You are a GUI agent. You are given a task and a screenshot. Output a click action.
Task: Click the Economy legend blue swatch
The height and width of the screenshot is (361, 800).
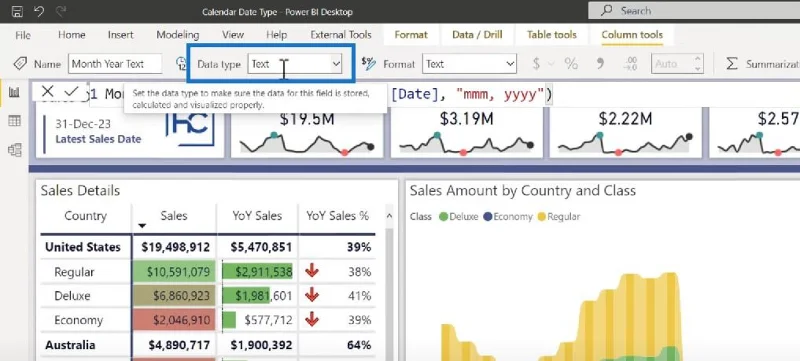tap(487, 217)
